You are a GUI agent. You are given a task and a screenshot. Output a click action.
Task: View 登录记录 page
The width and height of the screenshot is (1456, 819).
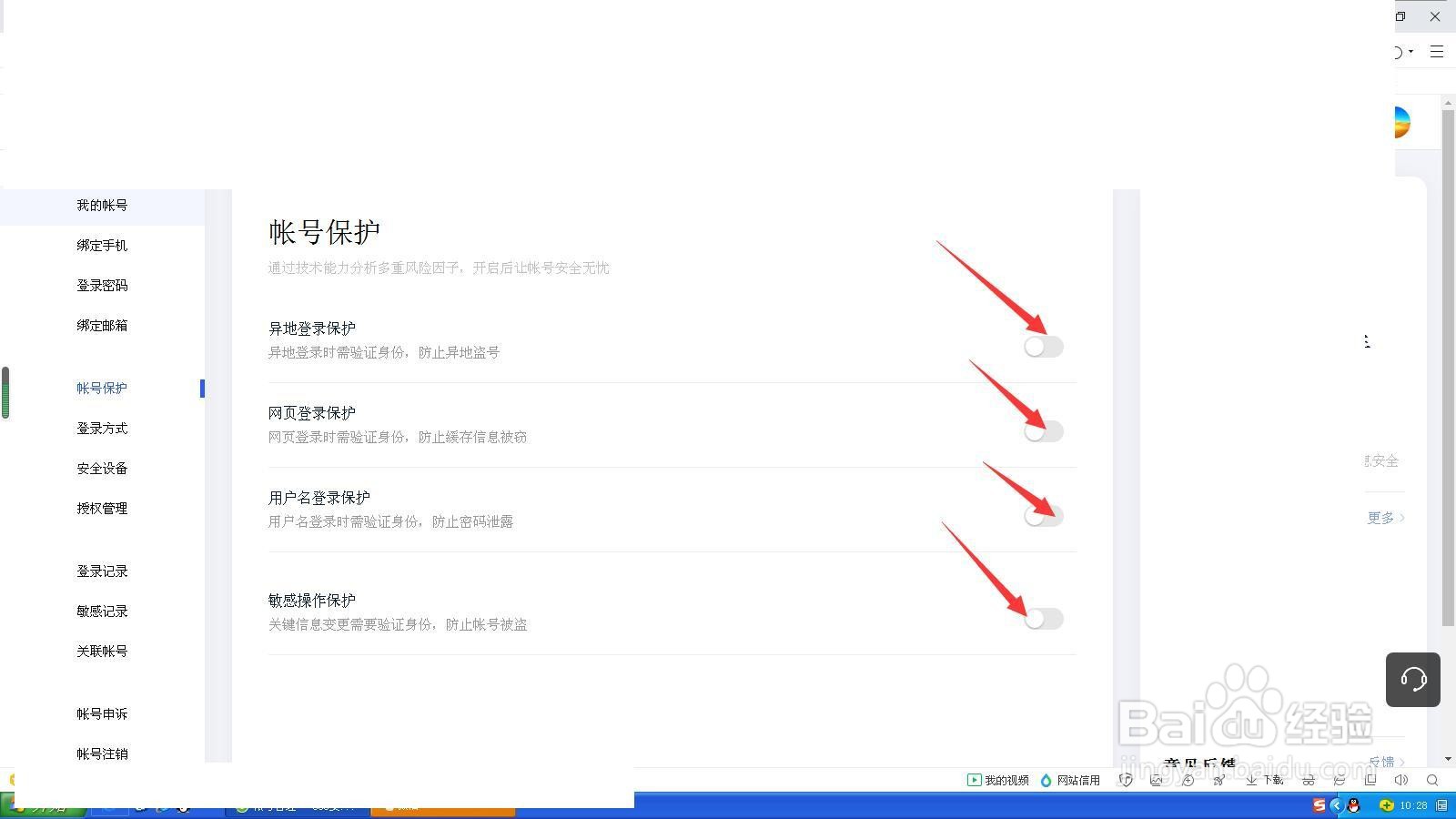(102, 571)
